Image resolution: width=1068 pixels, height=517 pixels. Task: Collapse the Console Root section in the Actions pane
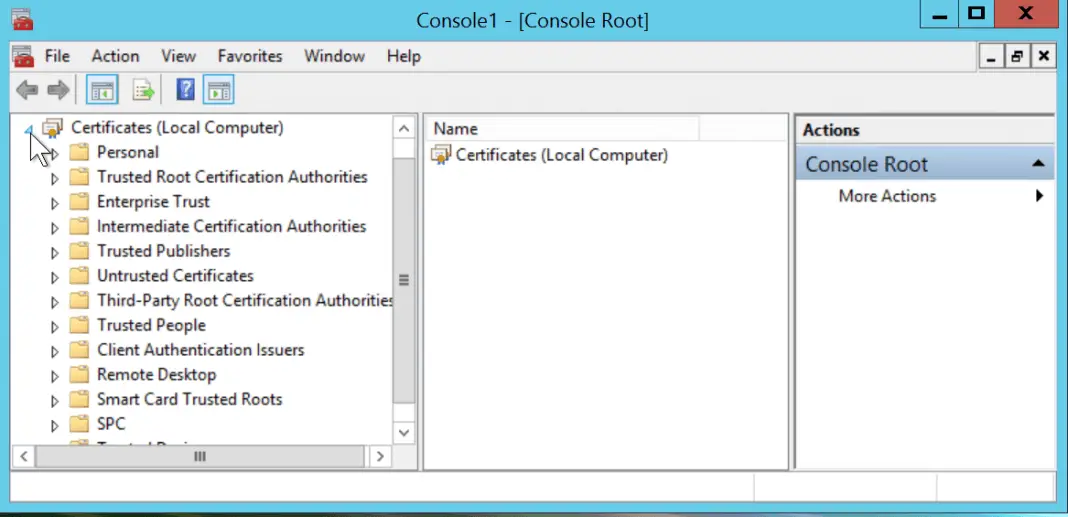coord(1038,164)
